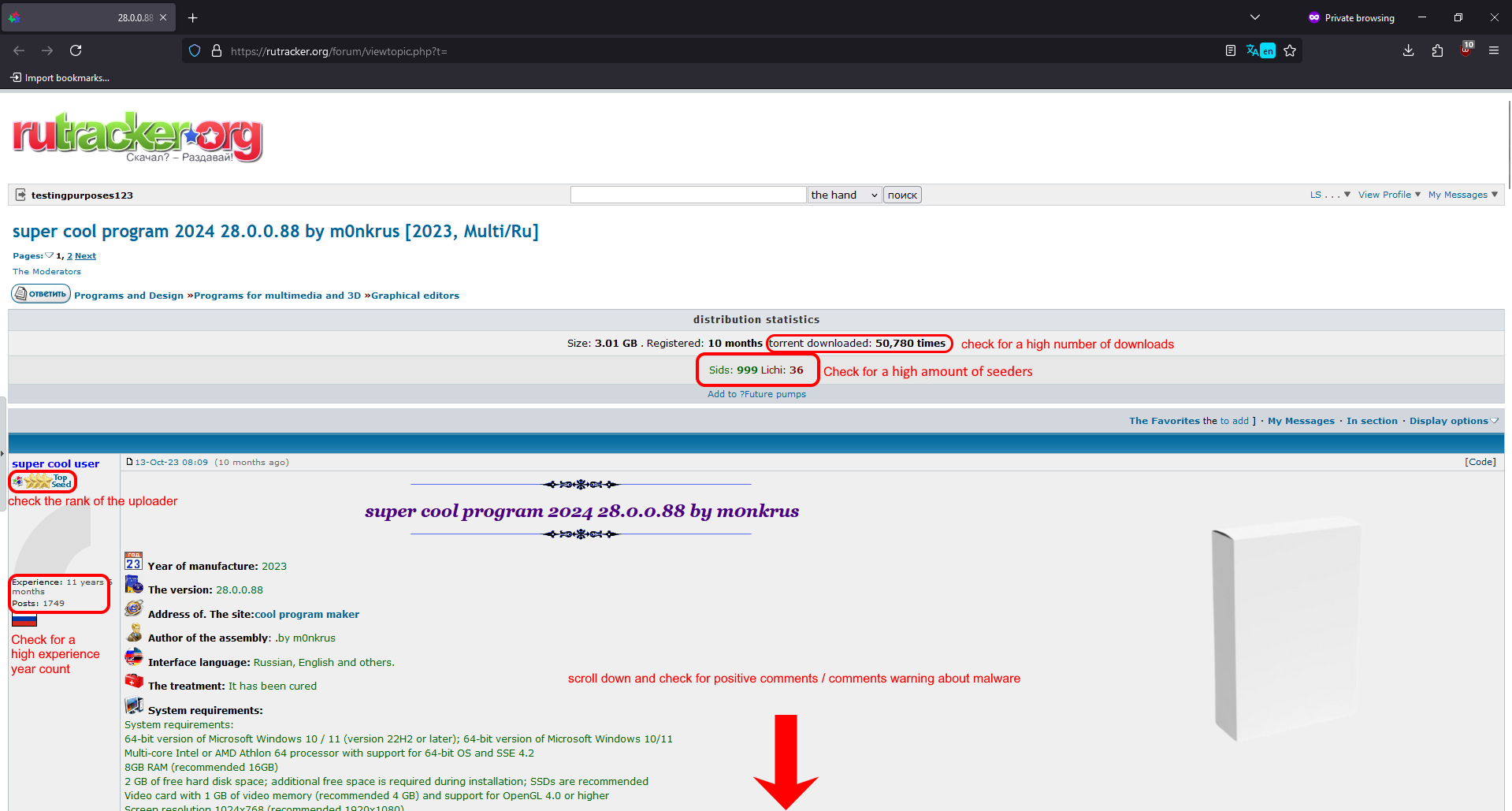Close the 28.0.0.88 tab
The height and width of the screenshot is (811, 1512).
[163, 17]
